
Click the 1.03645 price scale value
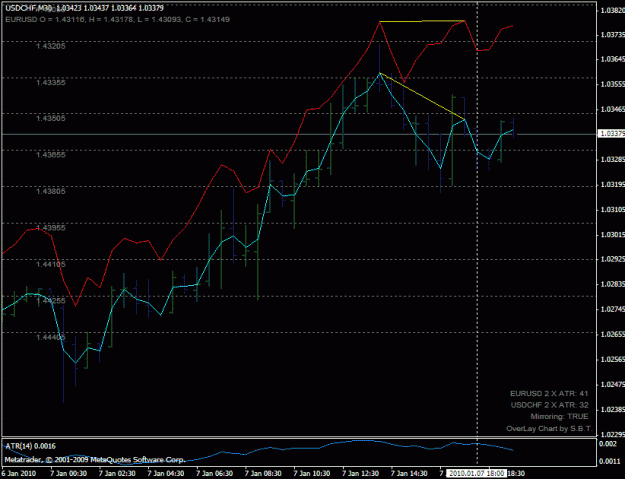click(613, 59)
